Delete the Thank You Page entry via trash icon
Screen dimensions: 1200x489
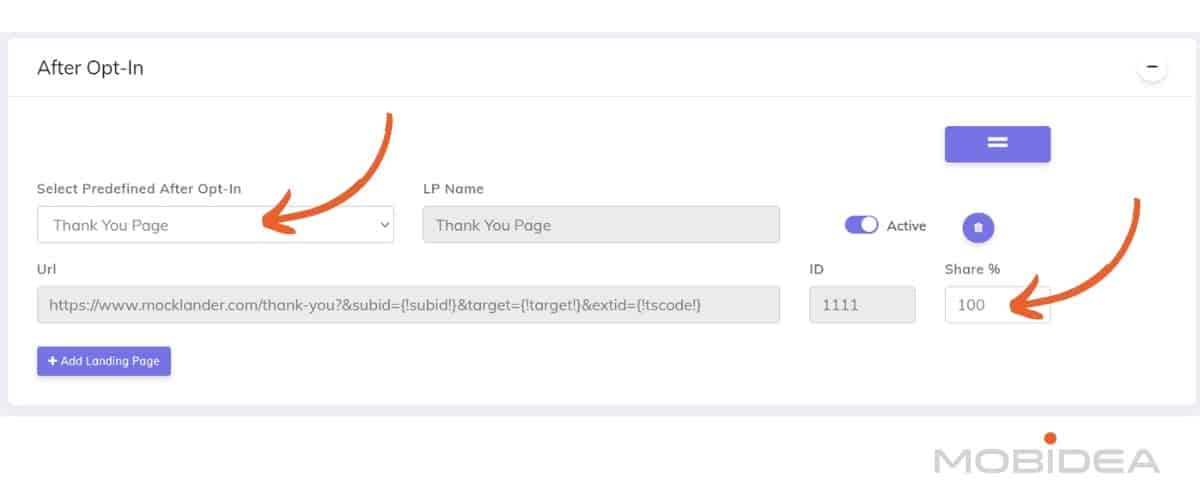point(978,227)
